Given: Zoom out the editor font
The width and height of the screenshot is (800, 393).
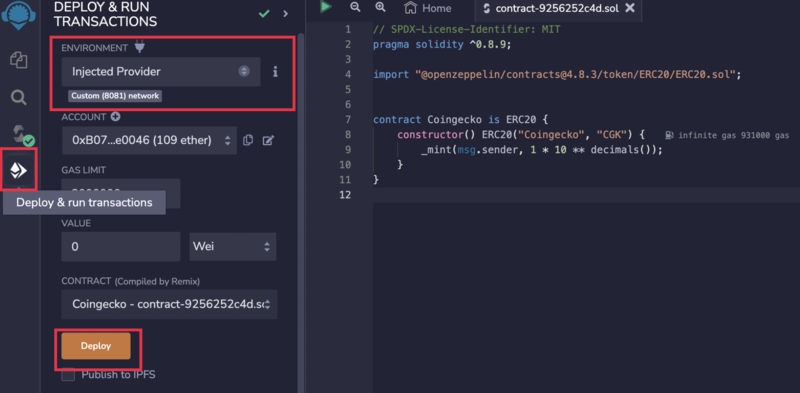Looking at the screenshot, I should point(355,8).
